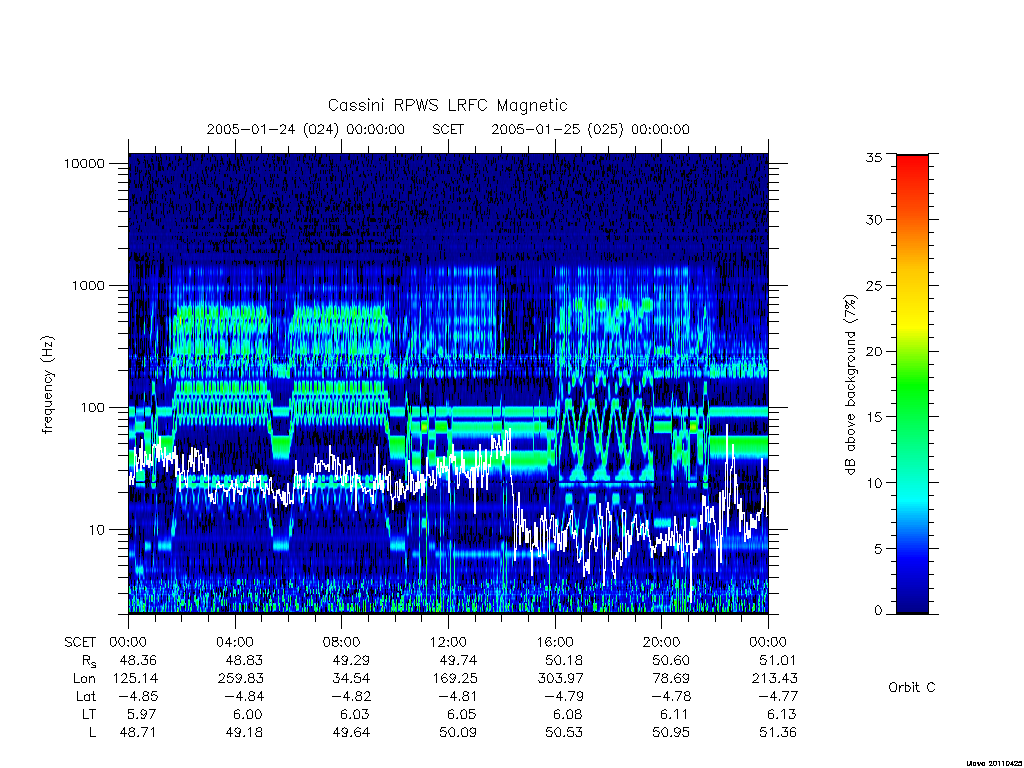Viewport: 1024px width, 768px height.
Task: Click the LT value 6.13
Action: point(782,714)
